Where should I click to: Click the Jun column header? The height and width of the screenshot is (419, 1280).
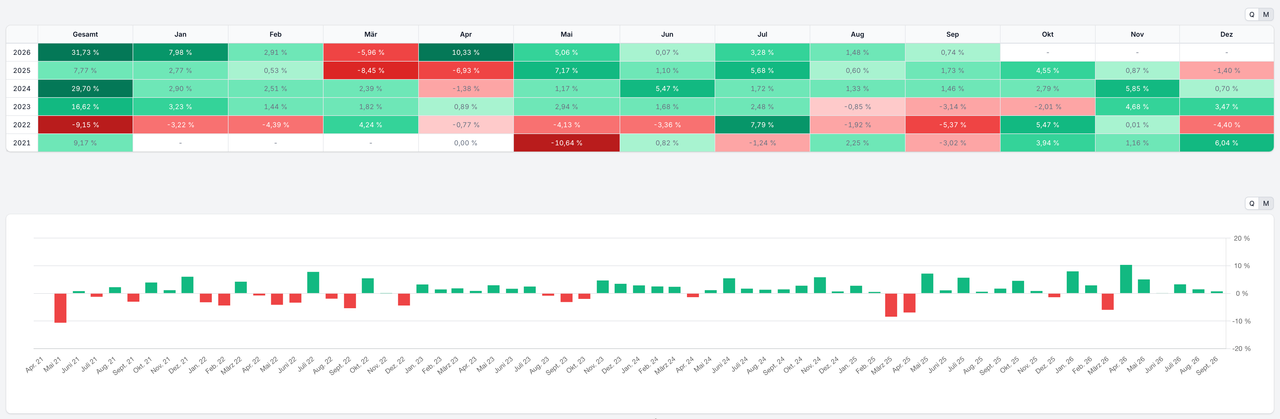pos(667,34)
